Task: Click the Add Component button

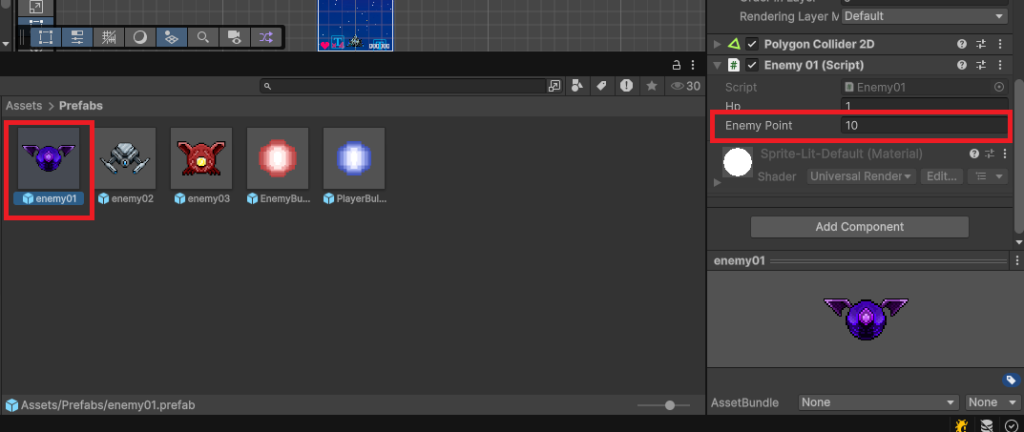Action: point(859,227)
